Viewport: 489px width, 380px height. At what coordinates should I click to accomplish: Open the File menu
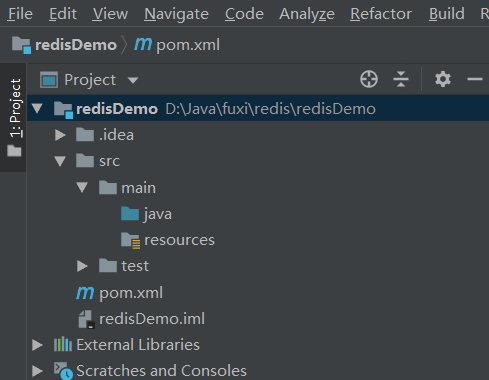click(20, 14)
